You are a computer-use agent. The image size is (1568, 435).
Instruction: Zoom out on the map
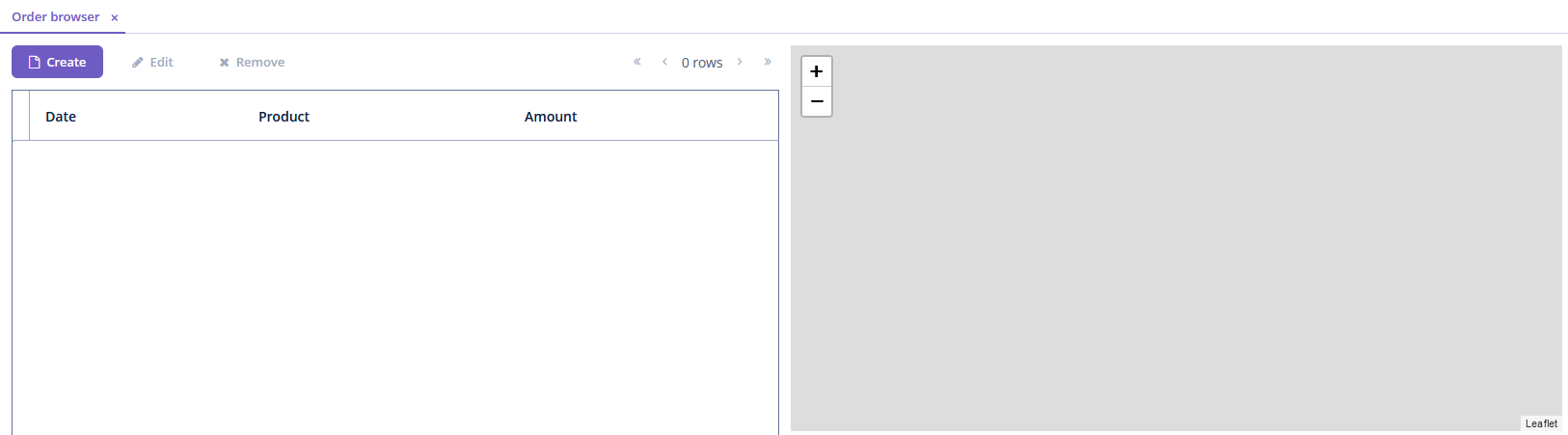tap(817, 101)
